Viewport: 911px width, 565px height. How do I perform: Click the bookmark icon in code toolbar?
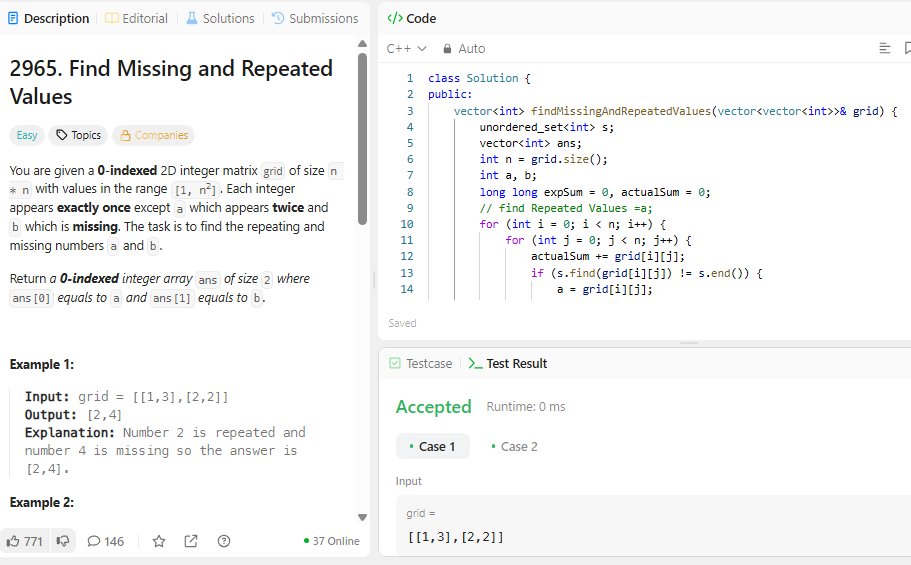click(x=907, y=48)
